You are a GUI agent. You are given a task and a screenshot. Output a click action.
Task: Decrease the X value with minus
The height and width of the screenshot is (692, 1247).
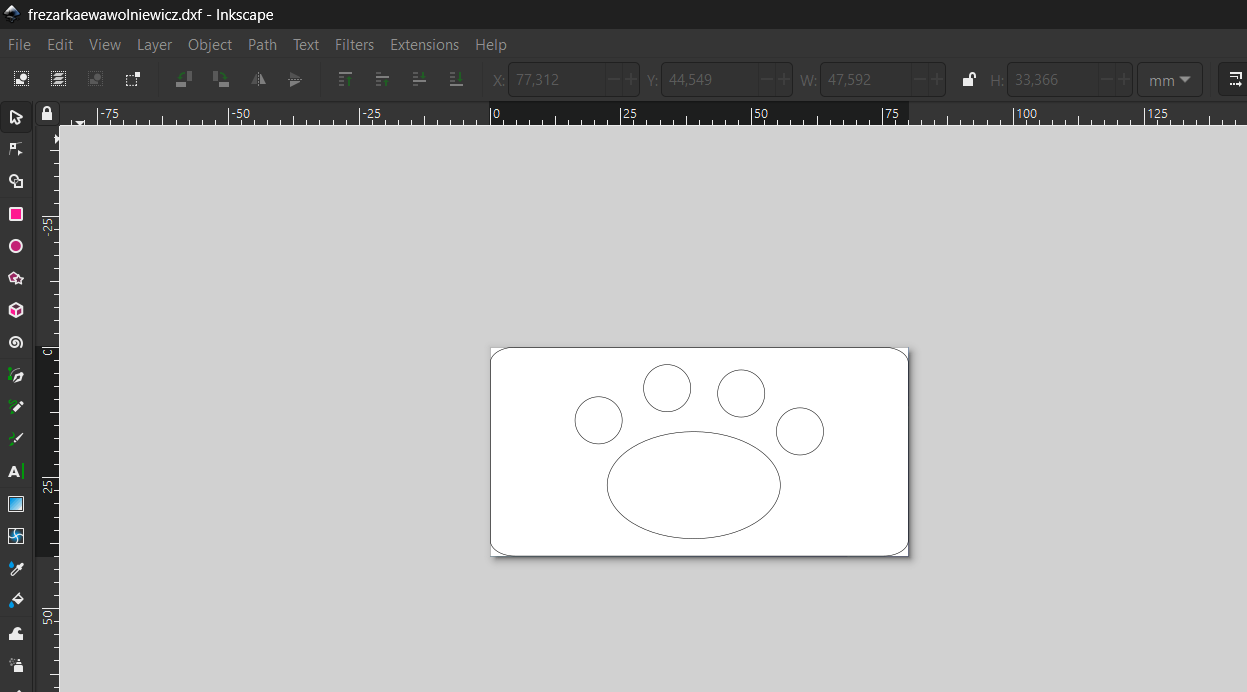click(x=613, y=80)
